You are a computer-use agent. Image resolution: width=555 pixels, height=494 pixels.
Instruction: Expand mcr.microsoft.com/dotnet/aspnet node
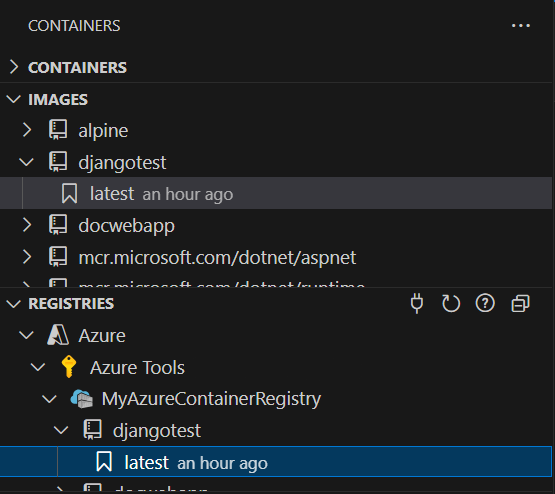(27, 257)
